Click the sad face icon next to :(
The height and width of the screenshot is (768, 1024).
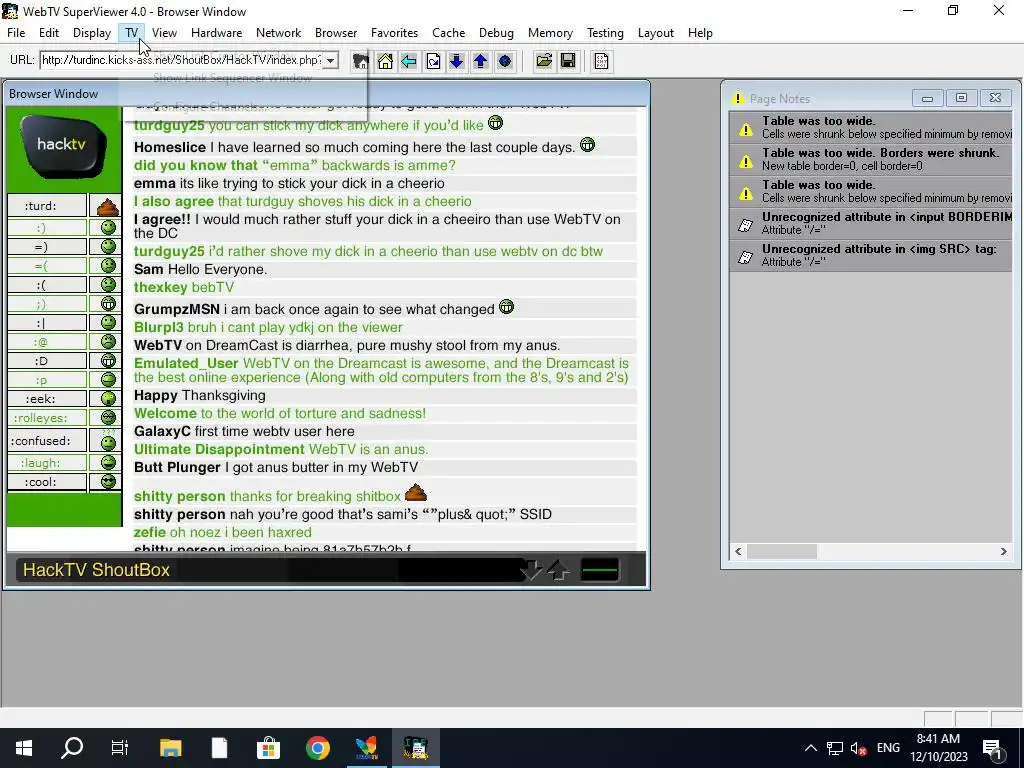108,285
